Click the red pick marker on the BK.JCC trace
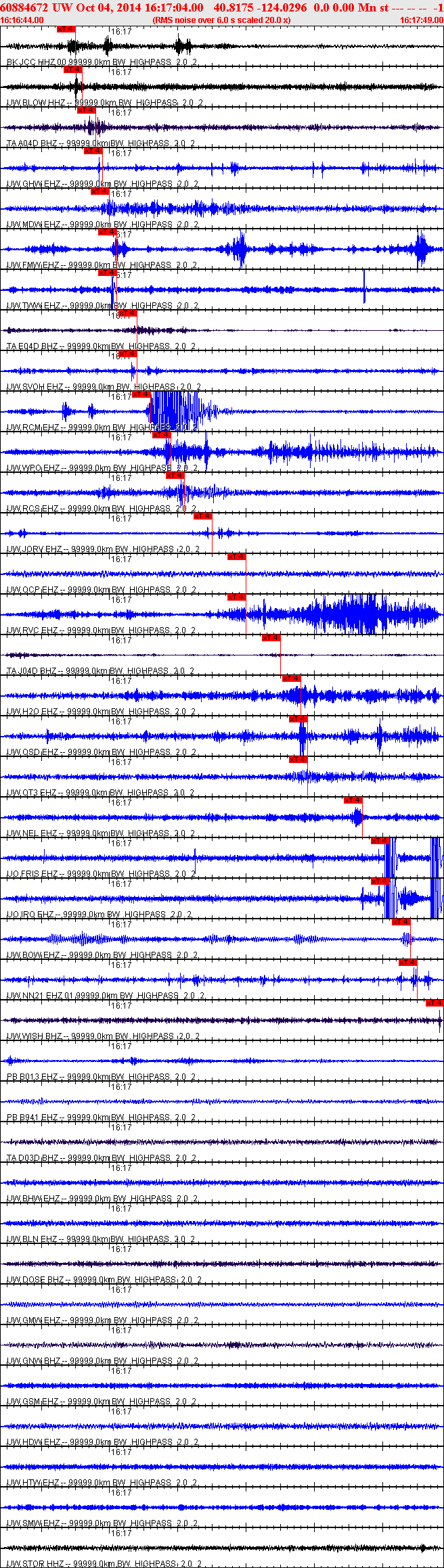This screenshot has height=1568, width=444. [66, 29]
